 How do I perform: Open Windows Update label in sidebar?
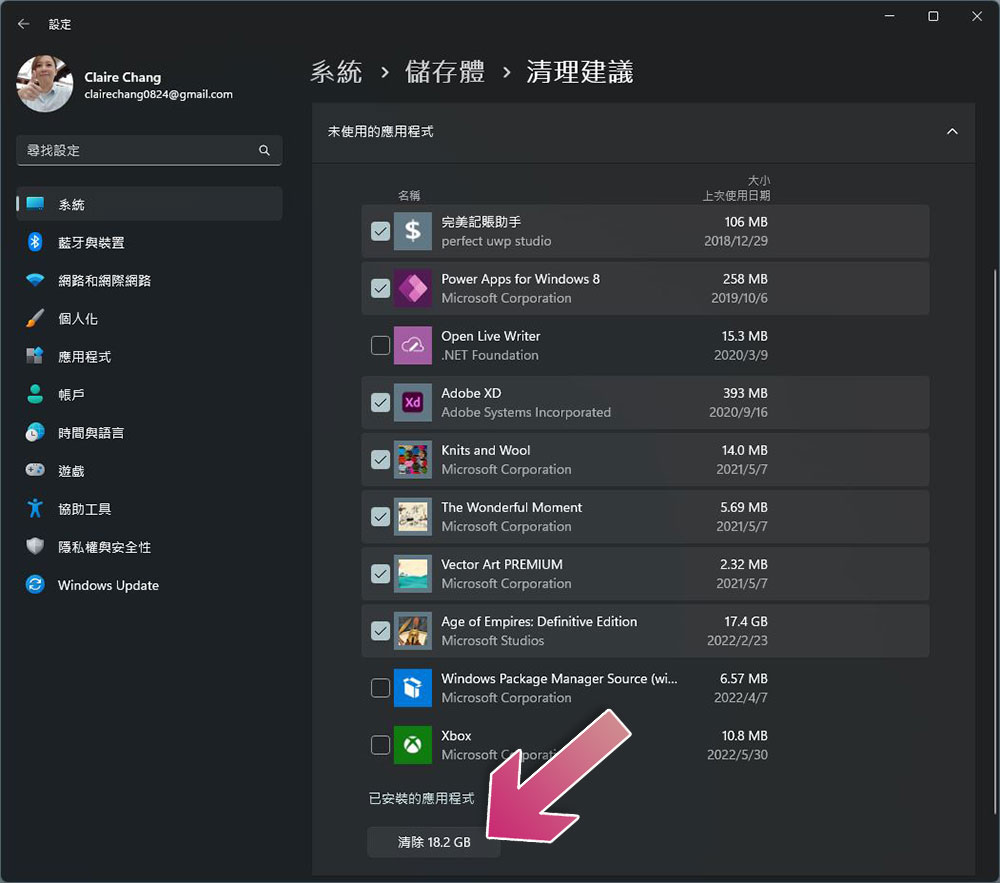tap(108, 585)
